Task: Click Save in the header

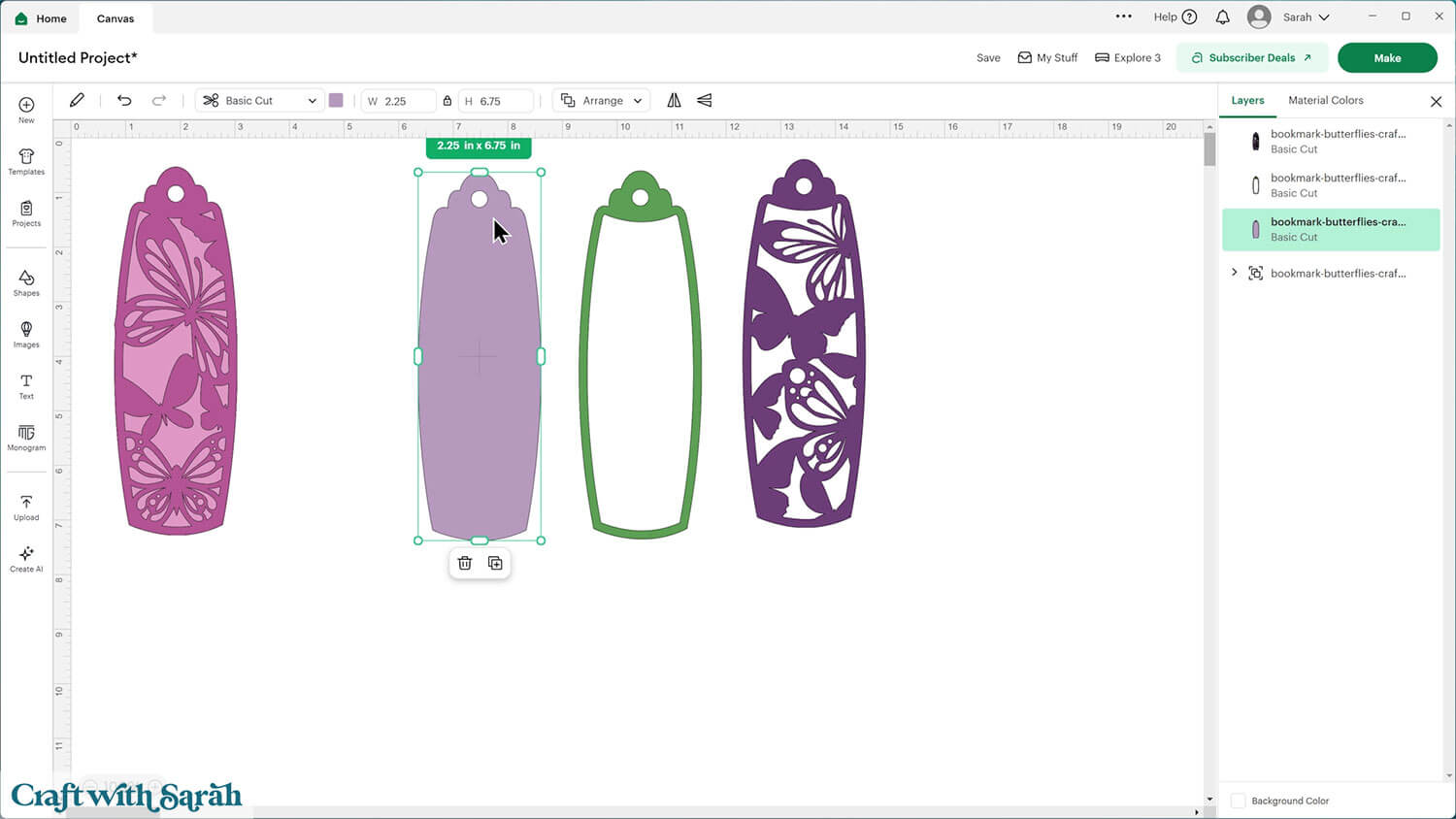Action: [988, 58]
